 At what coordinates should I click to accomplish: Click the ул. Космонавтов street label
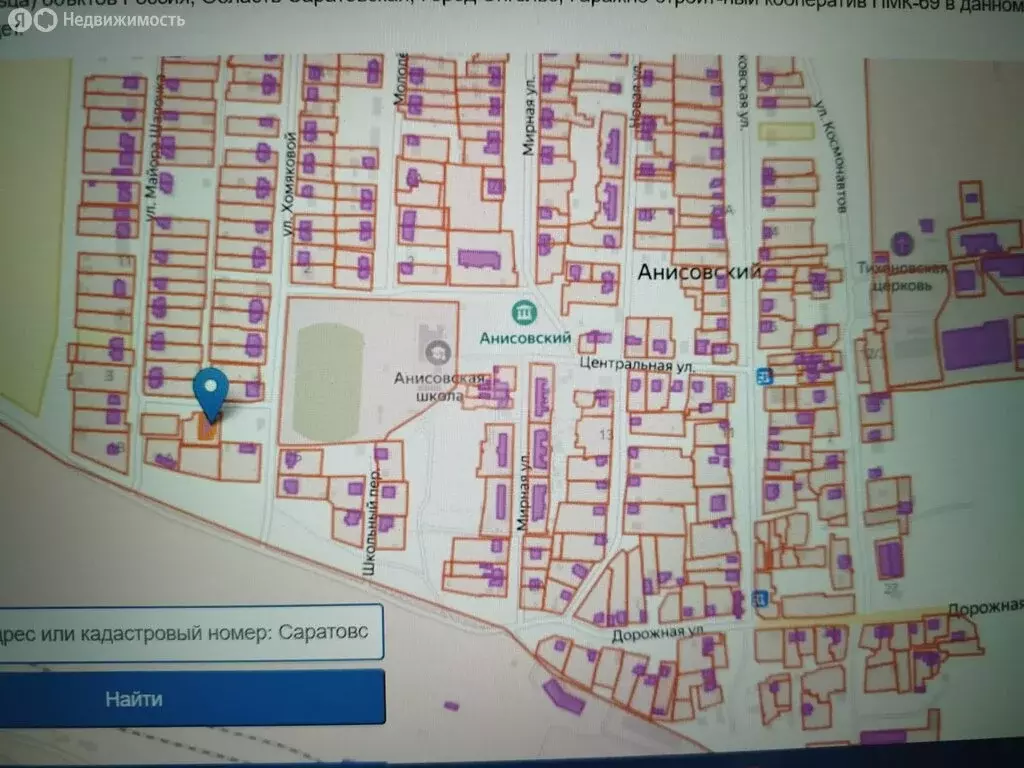click(x=830, y=157)
